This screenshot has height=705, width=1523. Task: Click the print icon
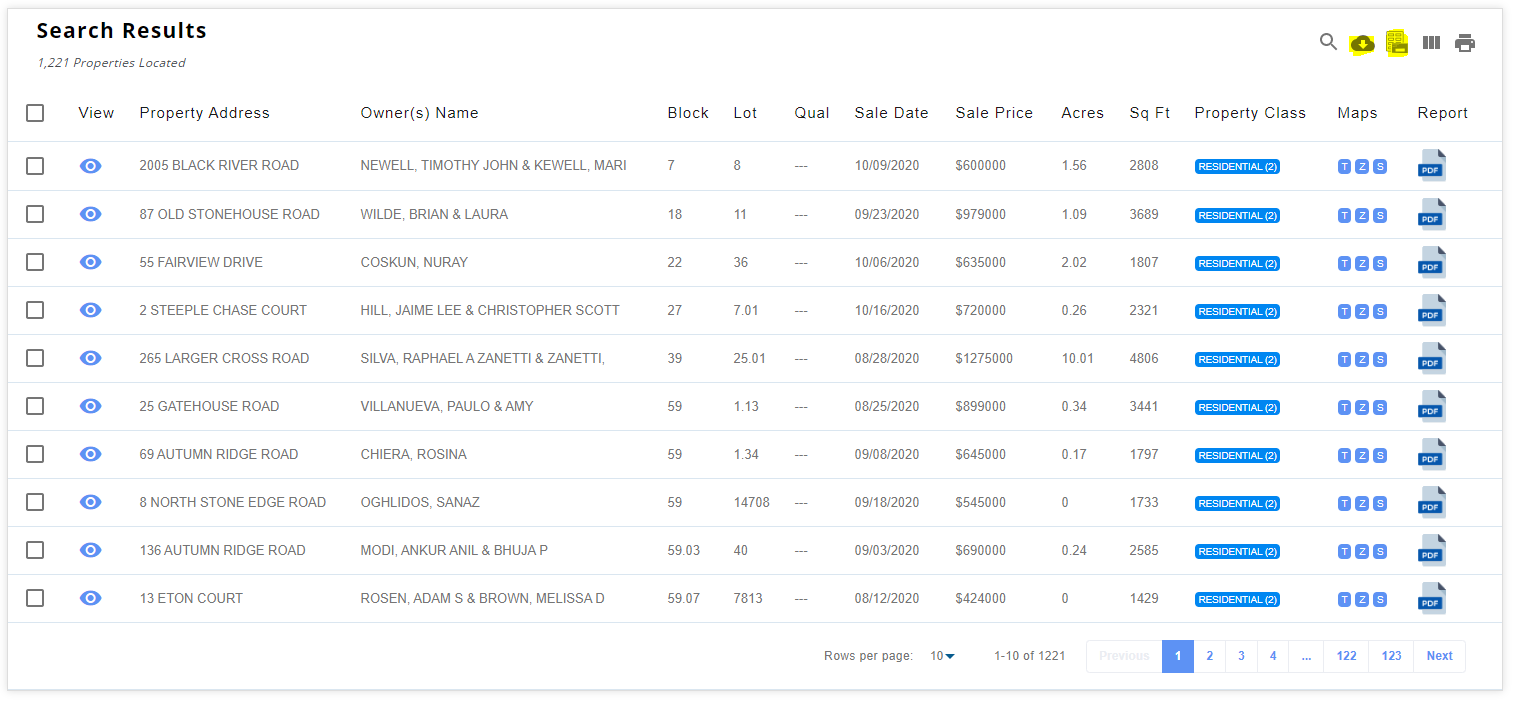click(x=1465, y=43)
